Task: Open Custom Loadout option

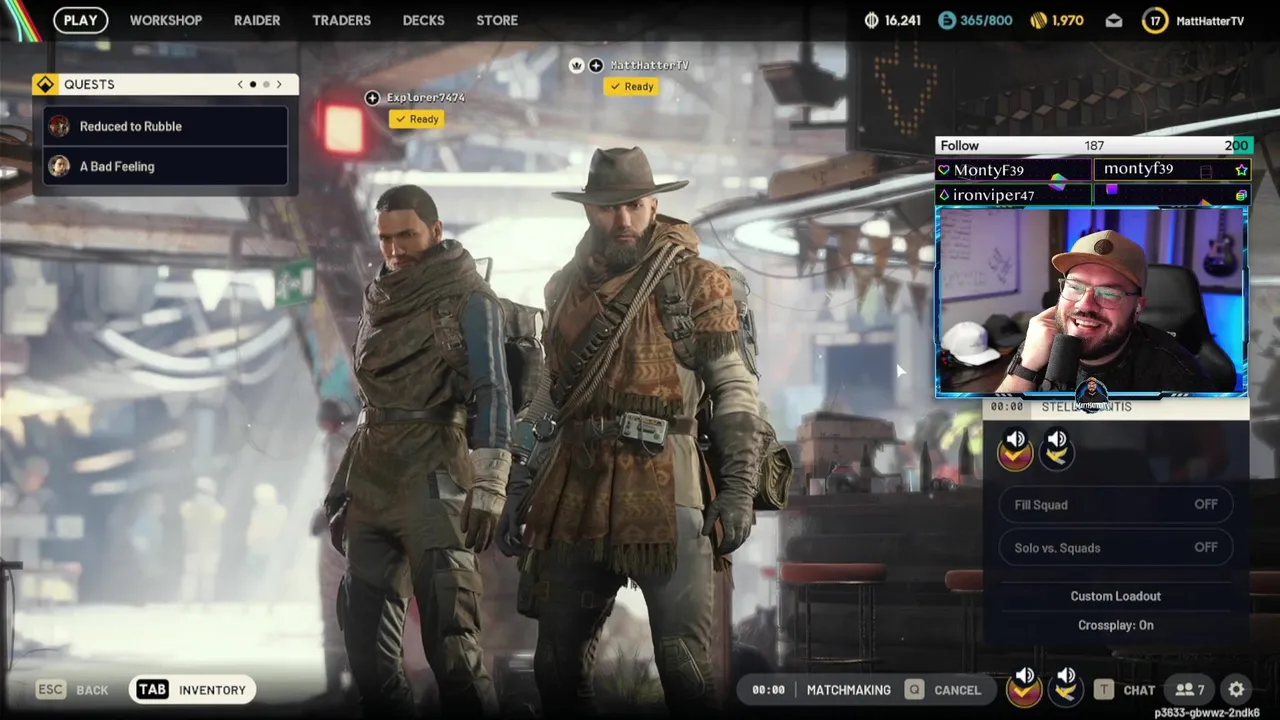Action: pyautogui.click(x=1116, y=596)
